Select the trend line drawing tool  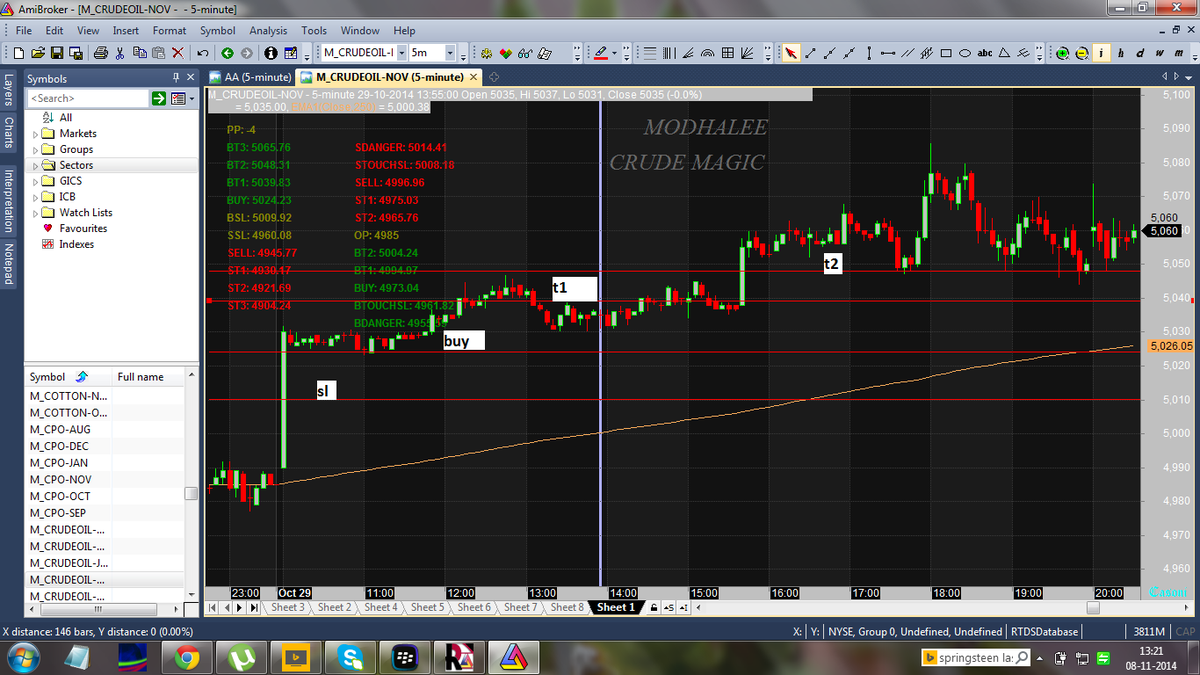811,53
